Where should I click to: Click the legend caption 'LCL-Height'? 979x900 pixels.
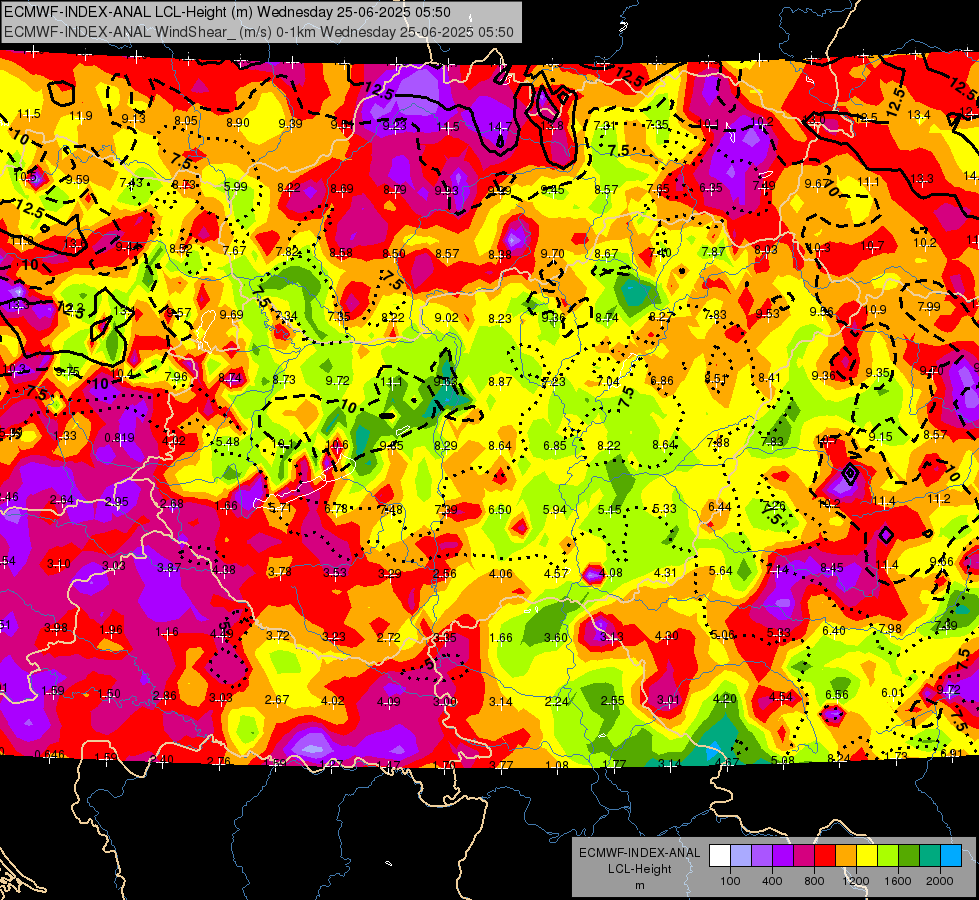(639, 869)
